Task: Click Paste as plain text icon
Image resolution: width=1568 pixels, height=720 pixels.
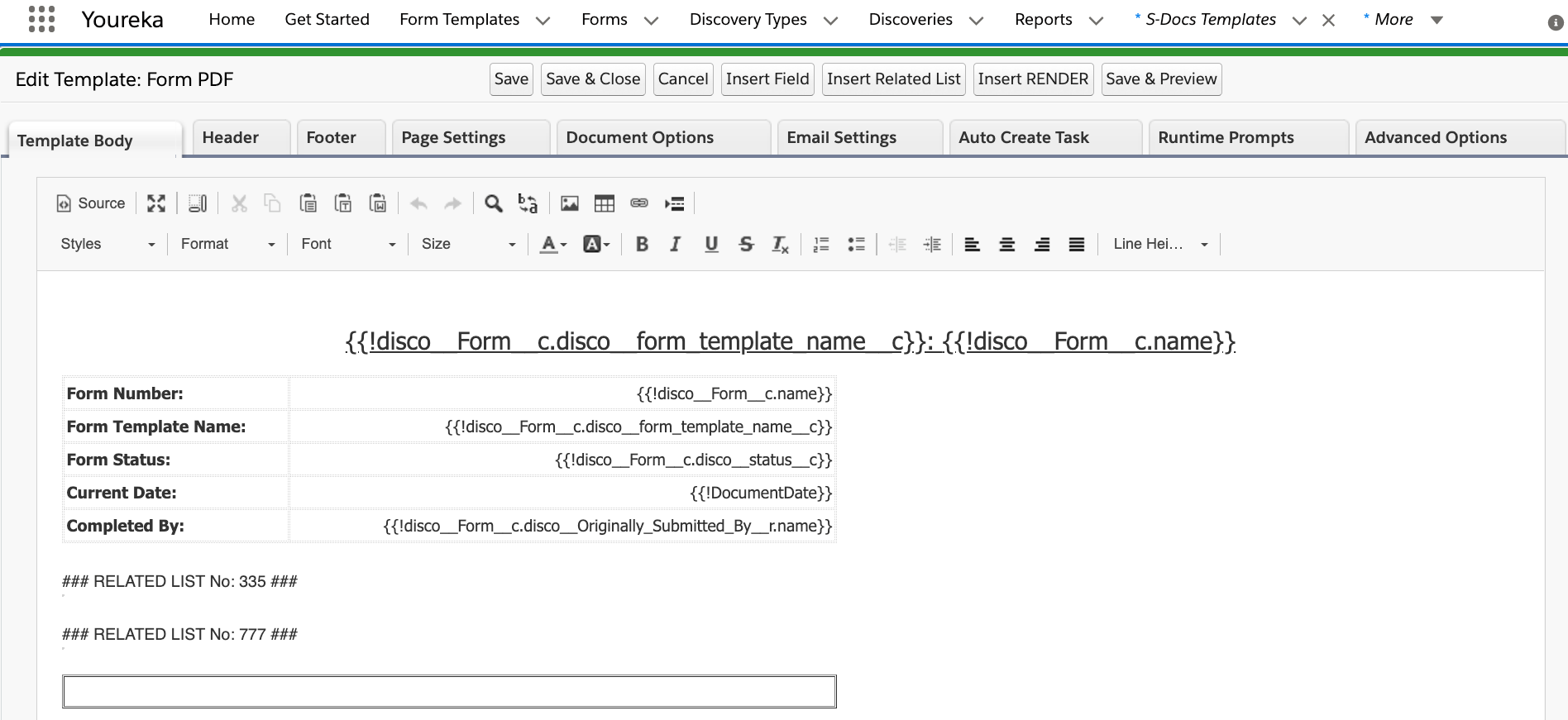Action: (342, 203)
